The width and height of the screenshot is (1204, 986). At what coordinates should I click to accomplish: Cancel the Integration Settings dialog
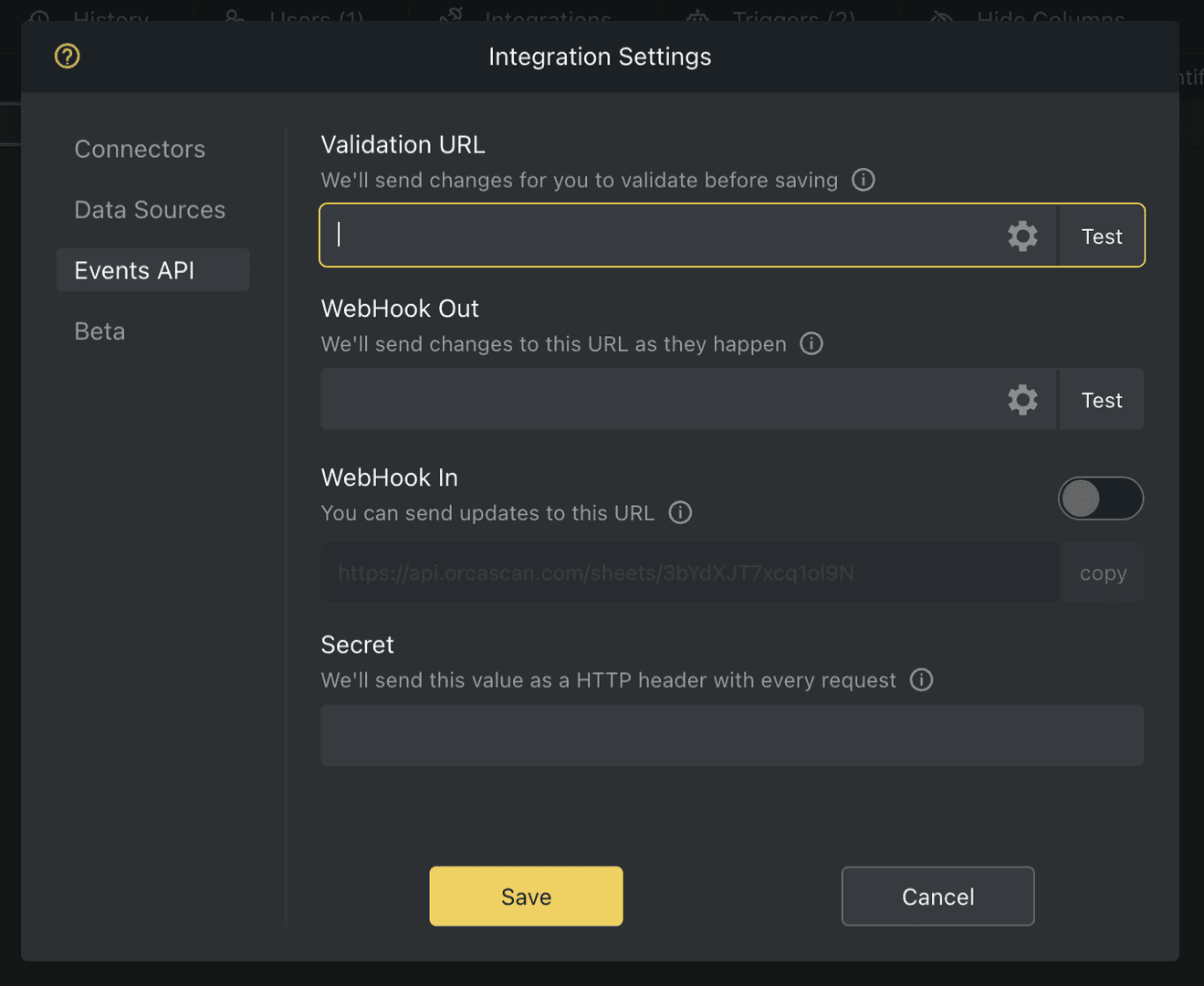[x=937, y=896]
